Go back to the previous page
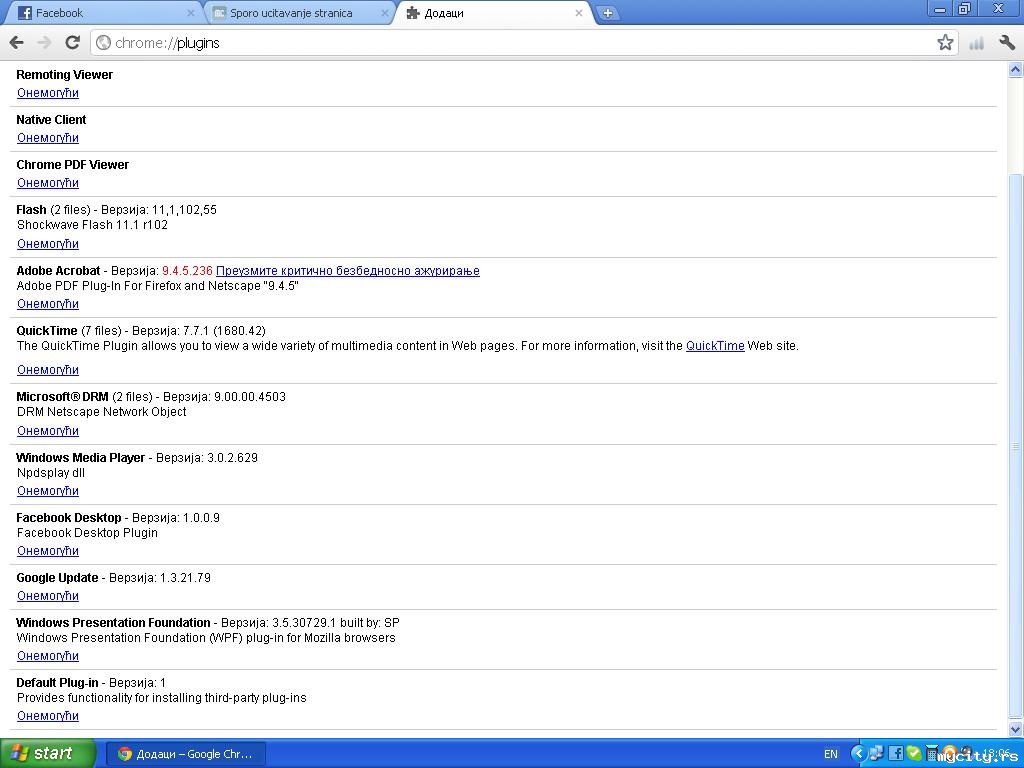This screenshot has width=1024, height=768. click(x=16, y=43)
